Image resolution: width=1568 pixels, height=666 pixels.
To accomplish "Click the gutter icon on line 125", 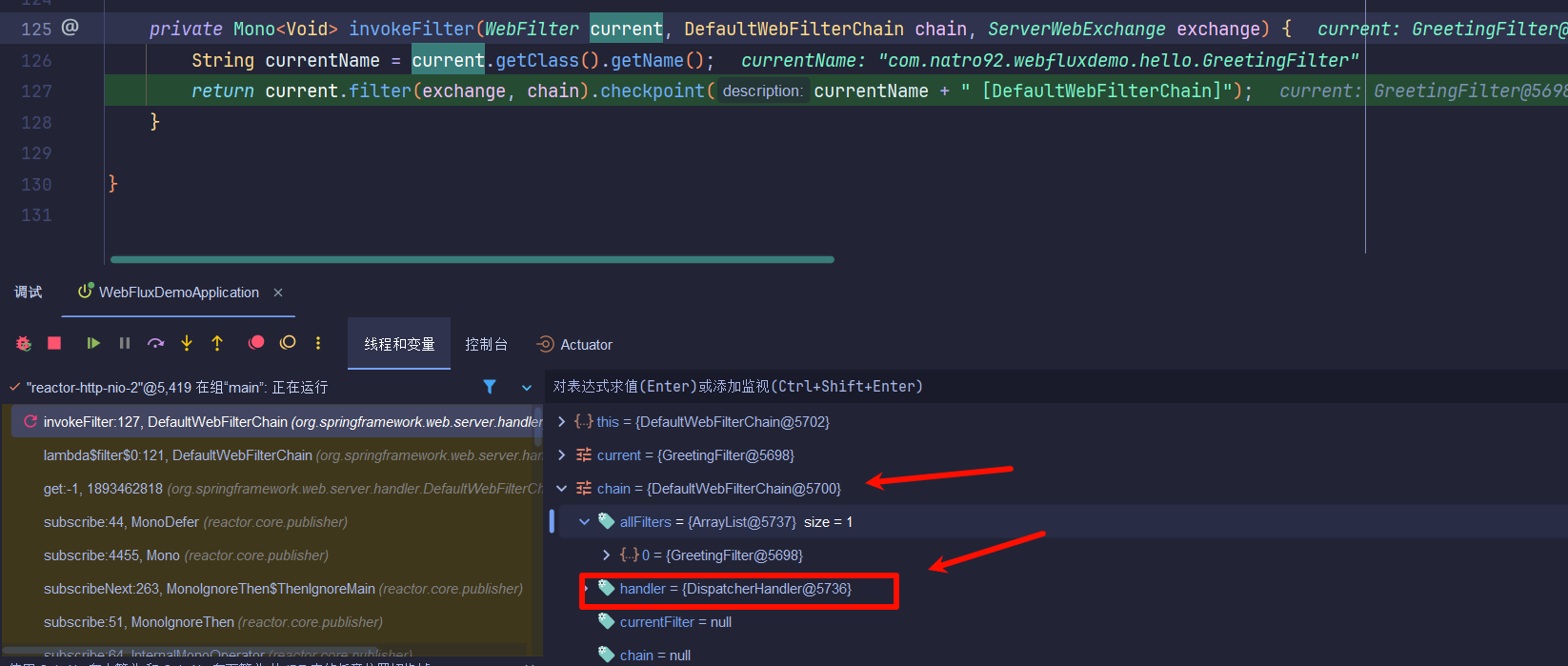I will point(70,28).
